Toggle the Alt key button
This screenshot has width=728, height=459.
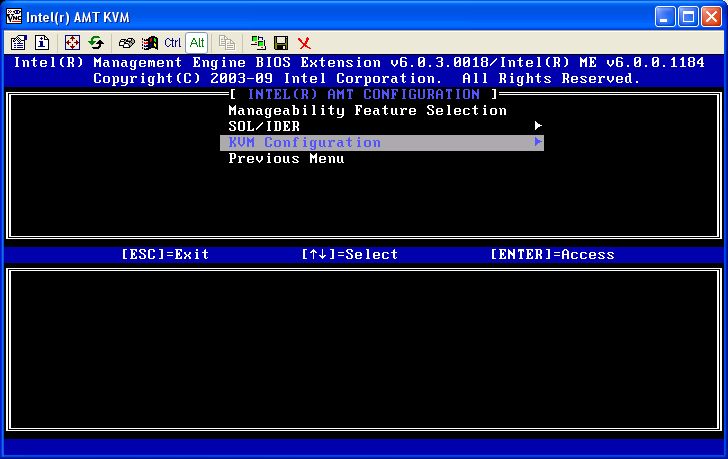[x=196, y=43]
